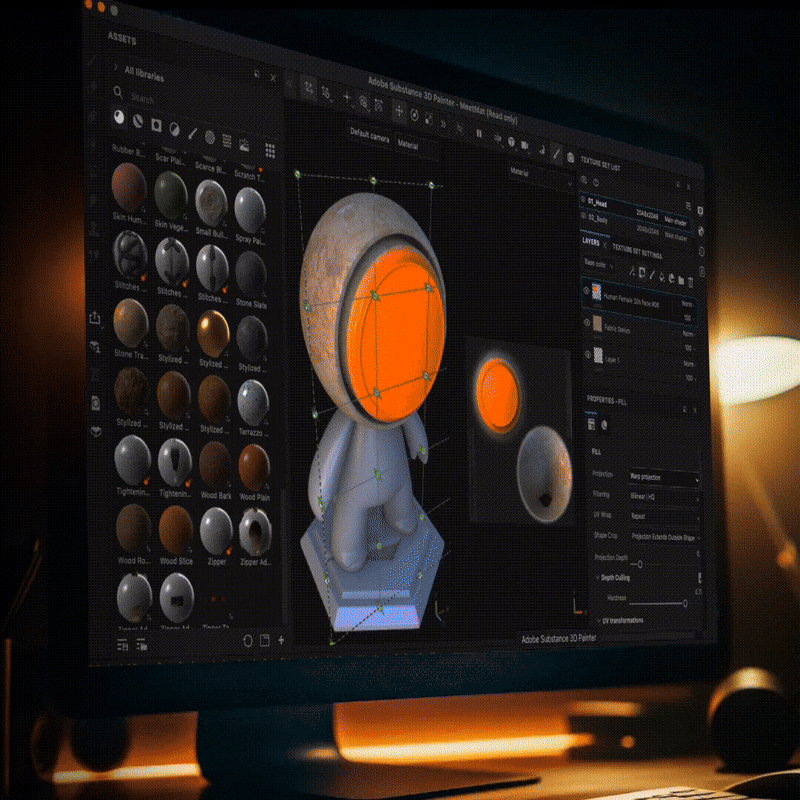Select the Materials filter icon in Assets
The width and height of the screenshot is (800, 800).
tap(120, 119)
